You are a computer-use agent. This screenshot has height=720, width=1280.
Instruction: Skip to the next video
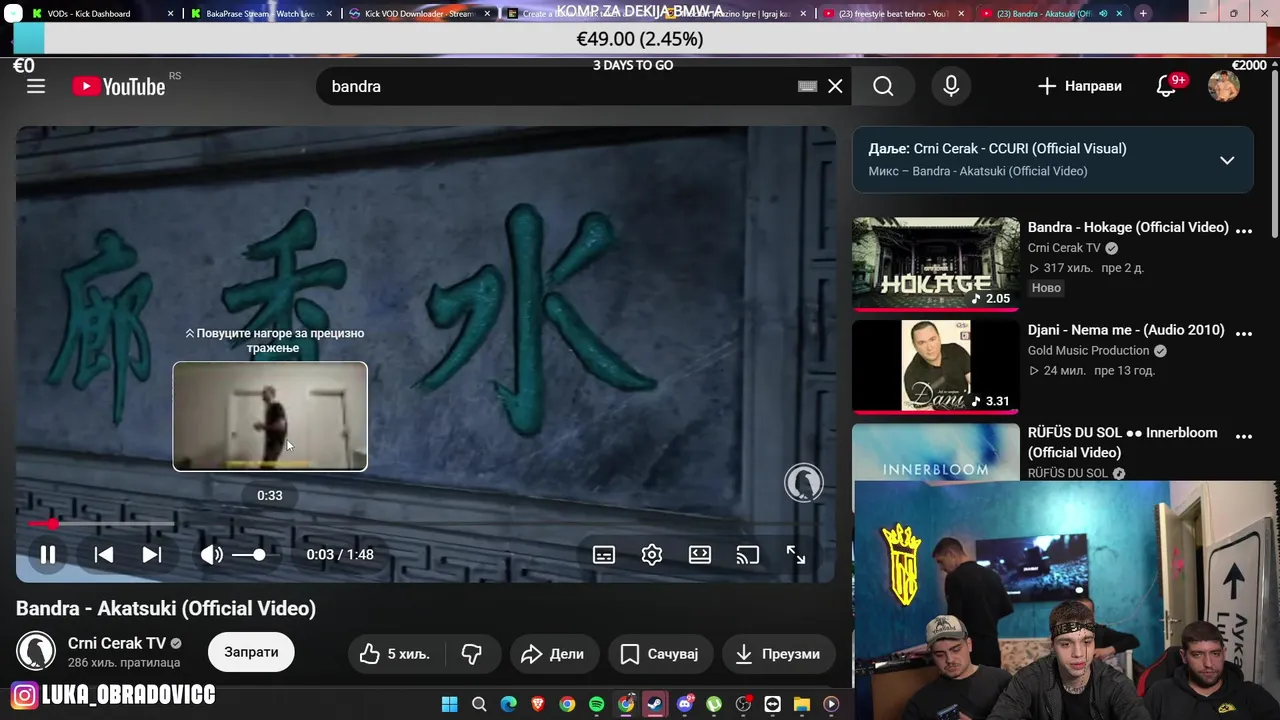coord(152,554)
